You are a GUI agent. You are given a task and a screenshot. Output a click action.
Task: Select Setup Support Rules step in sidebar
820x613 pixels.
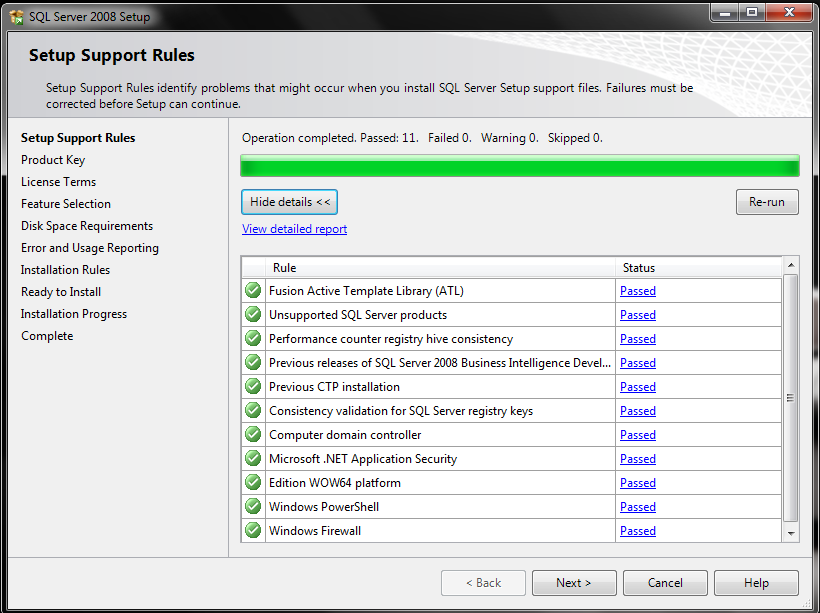pyautogui.click(x=78, y=138)
